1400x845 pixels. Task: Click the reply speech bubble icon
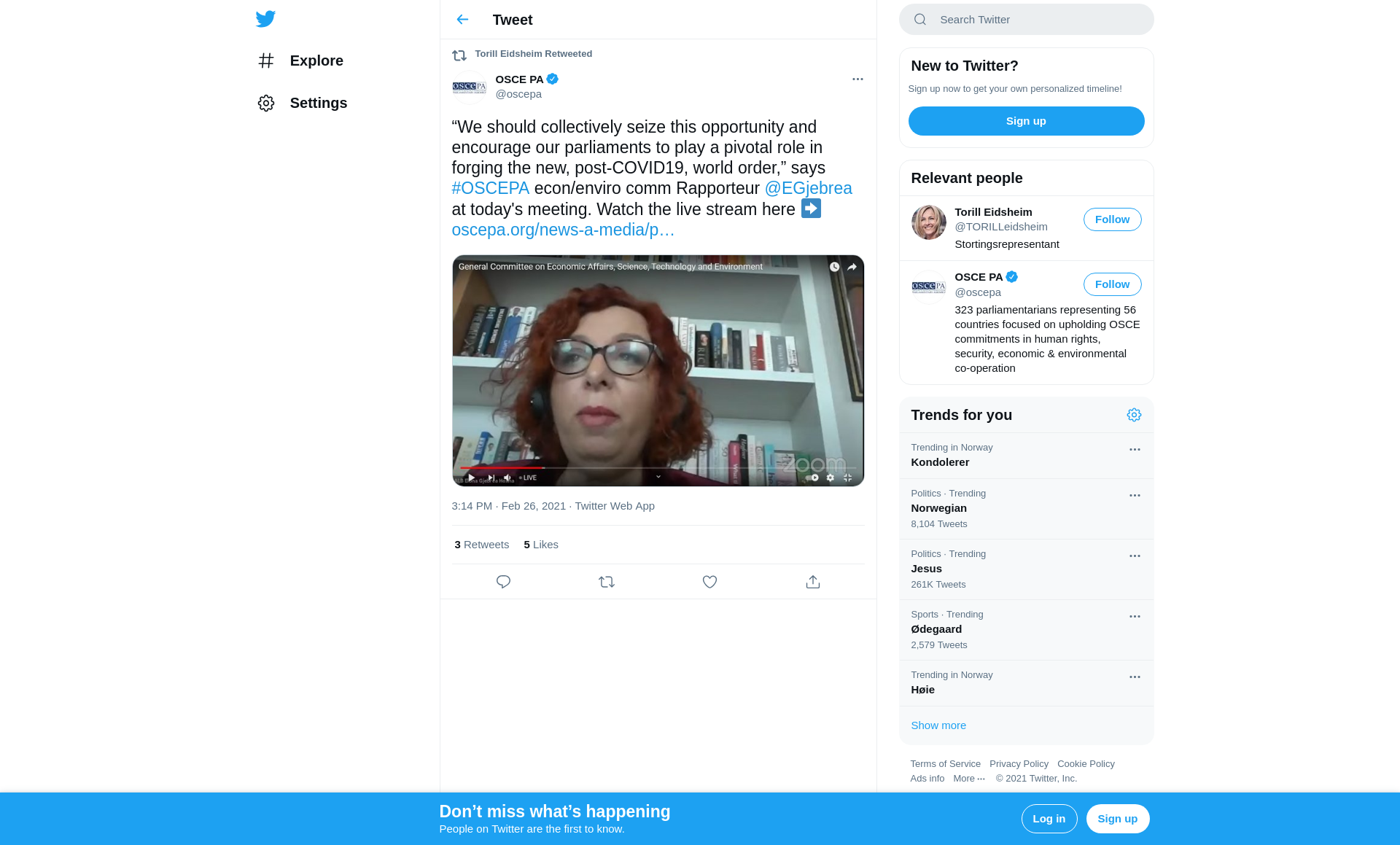point(503,582)
